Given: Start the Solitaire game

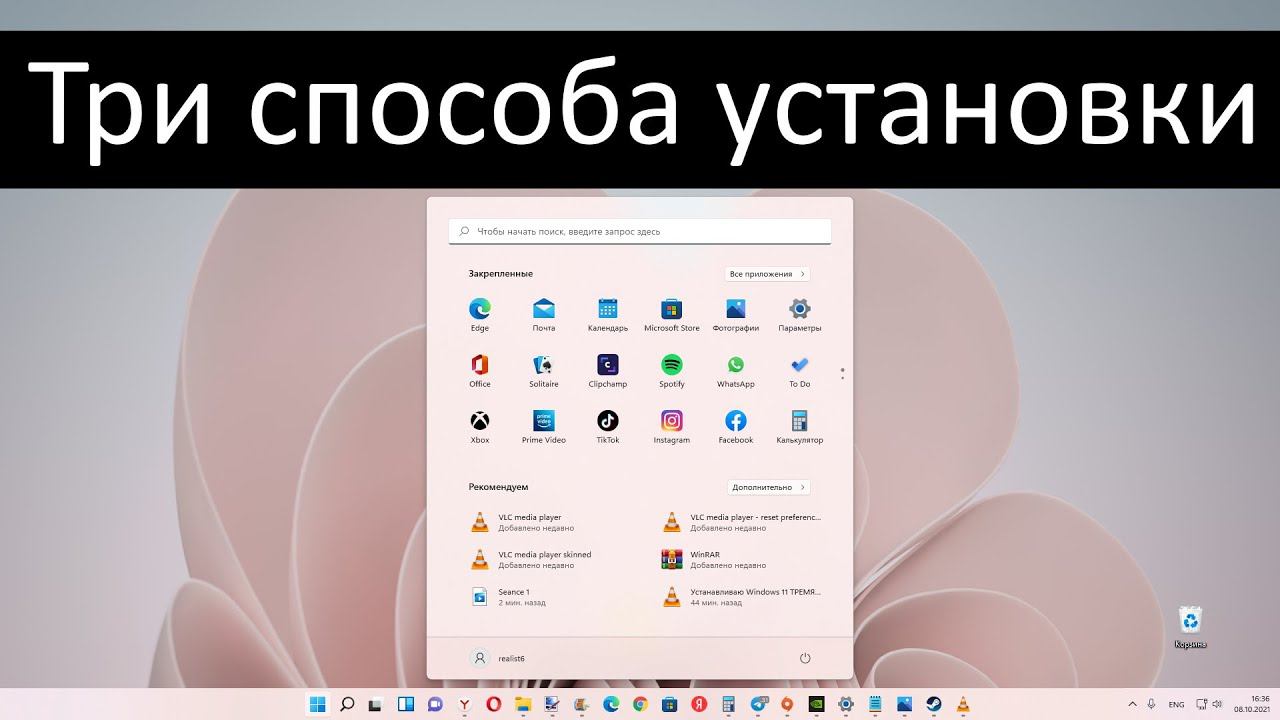Looking at the screenshot, I should (x=544, y=371).
